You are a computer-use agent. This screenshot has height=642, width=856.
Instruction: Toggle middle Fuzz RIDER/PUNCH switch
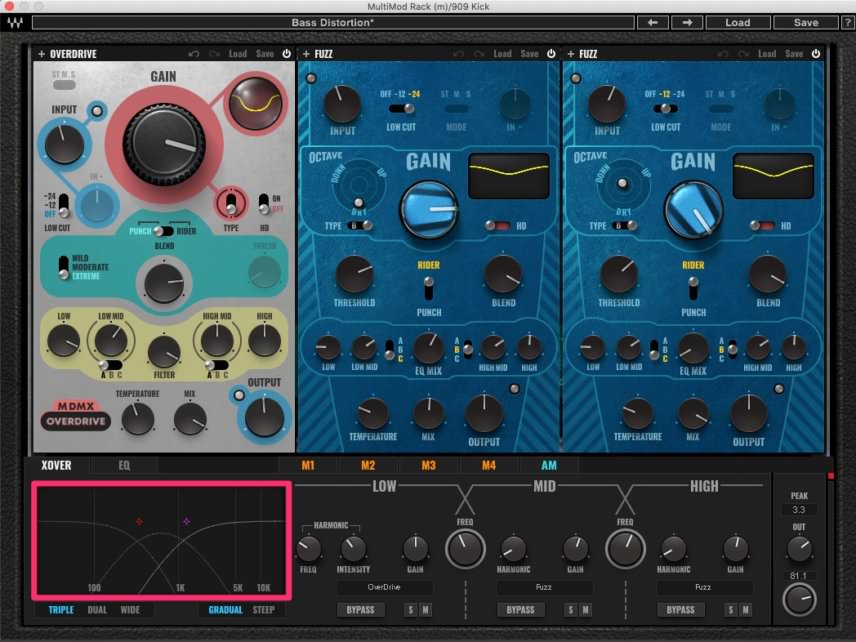(429, 289)
